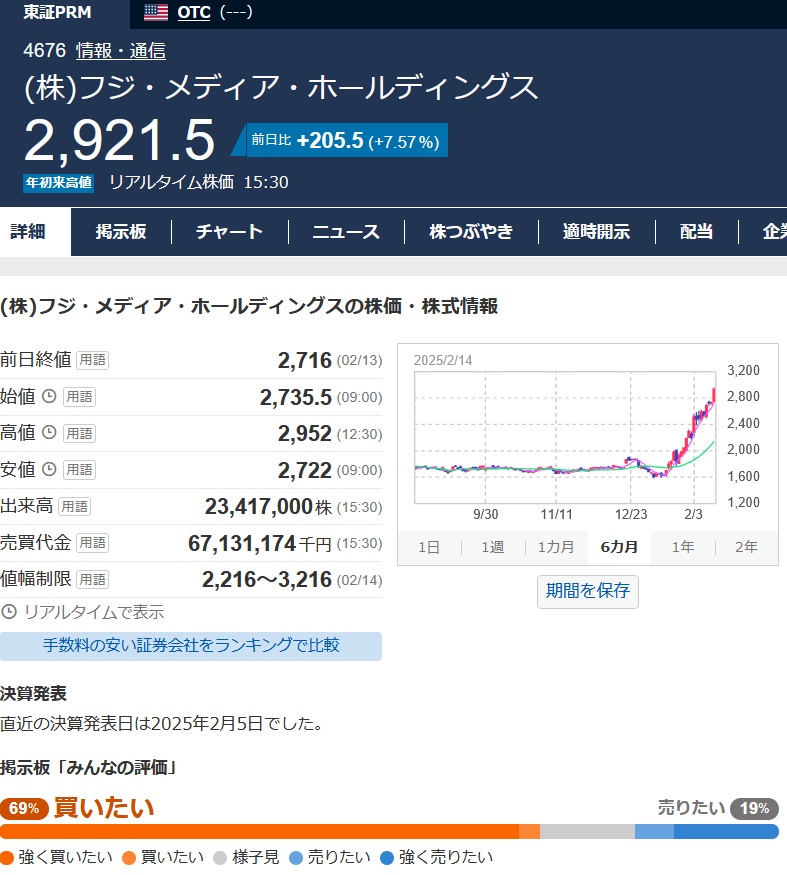Open the 情報・通信 sector link
787x875 pixels.
(x=121, y=51)
